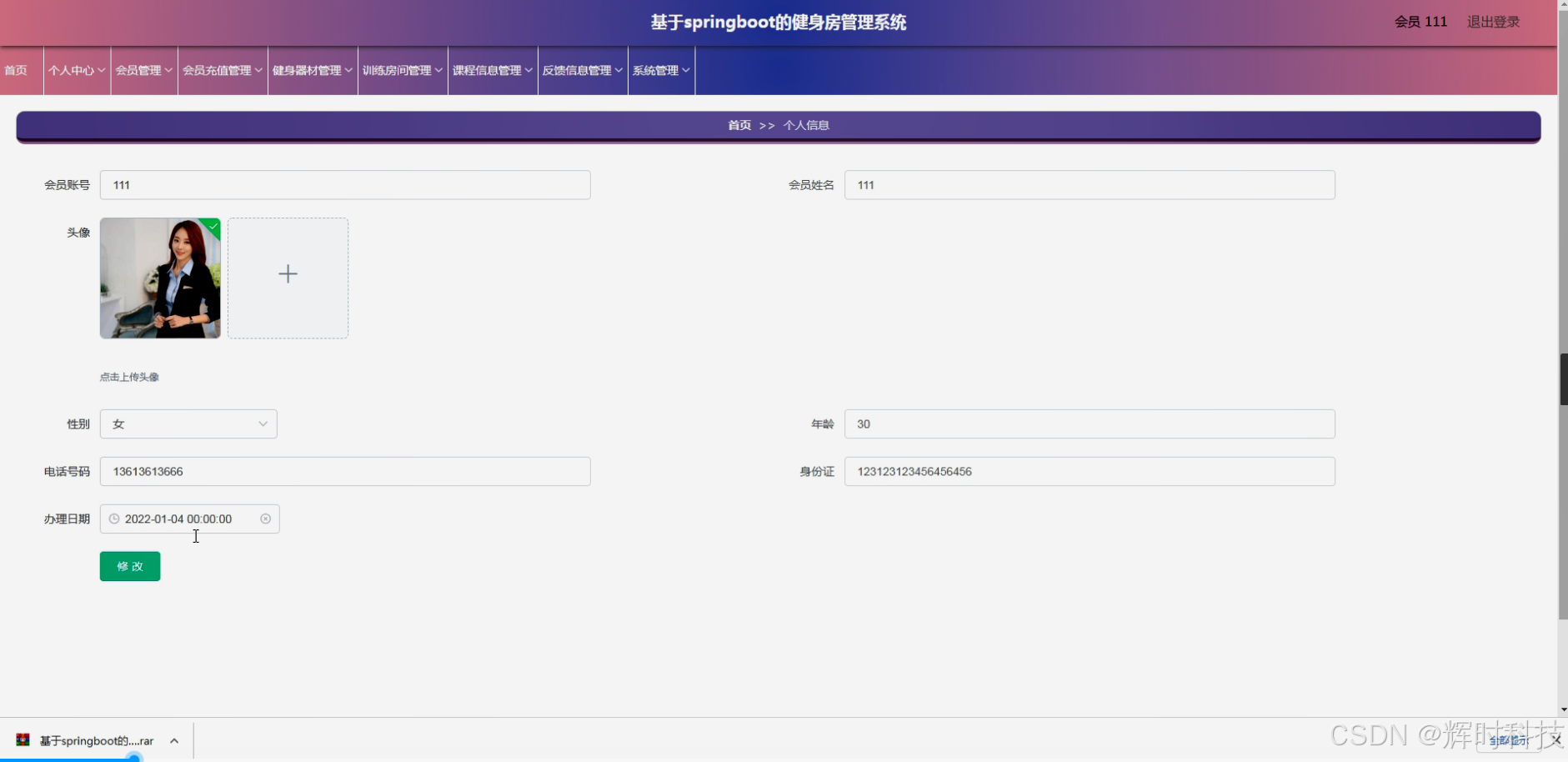The height and width of the screenshot is (762, 1568).
Task: Click inside the 会员账号 input field
Action: pyautogui.click(x=345, y=184)
